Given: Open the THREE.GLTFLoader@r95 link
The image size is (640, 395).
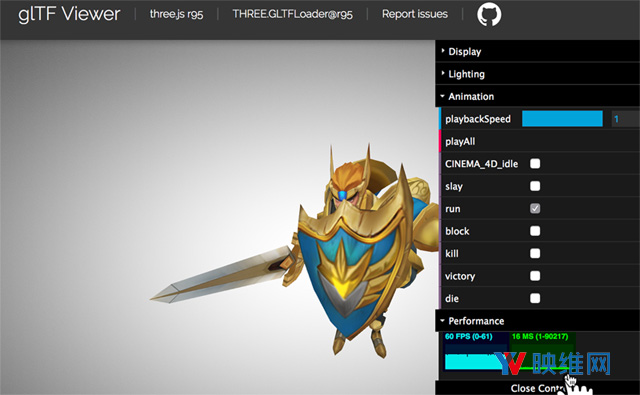Looking at the screenshot, I should (293, 14).
